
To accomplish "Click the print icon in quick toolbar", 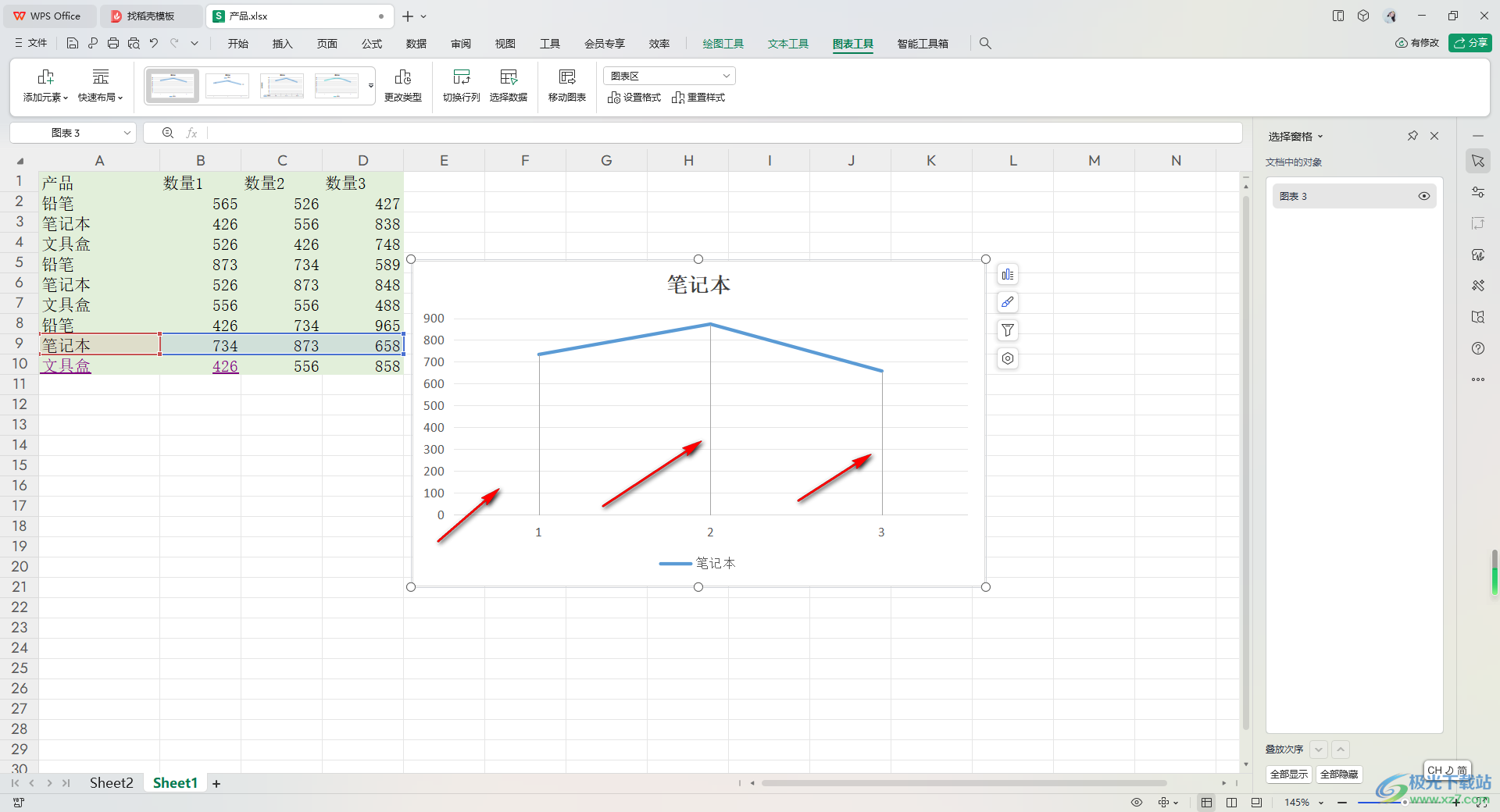I will pos(113,44).
